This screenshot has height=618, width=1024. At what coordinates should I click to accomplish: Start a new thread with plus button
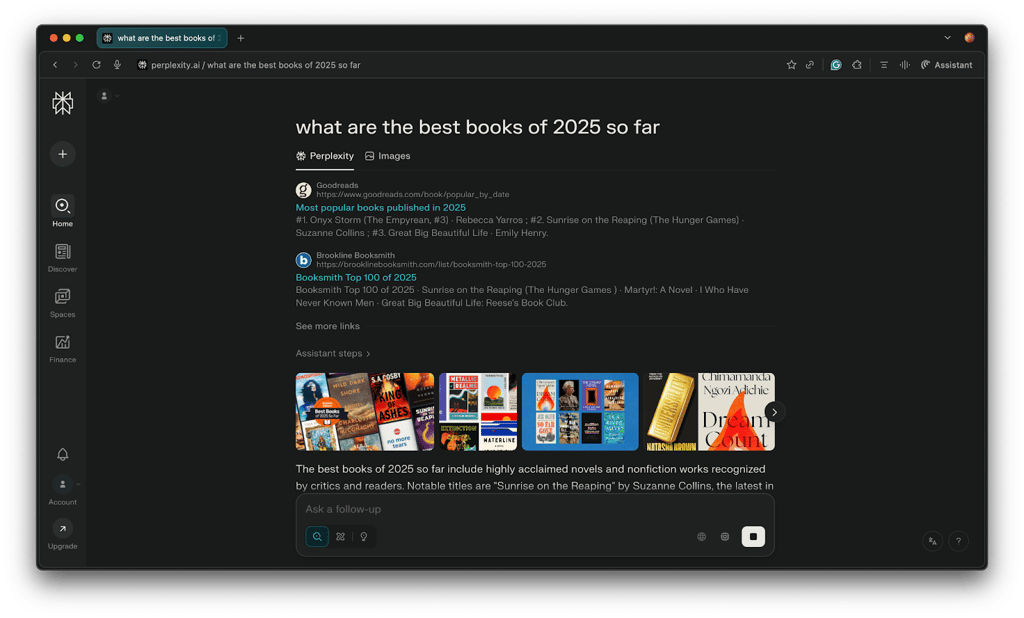pyautogui.click(x=63, y=154)
